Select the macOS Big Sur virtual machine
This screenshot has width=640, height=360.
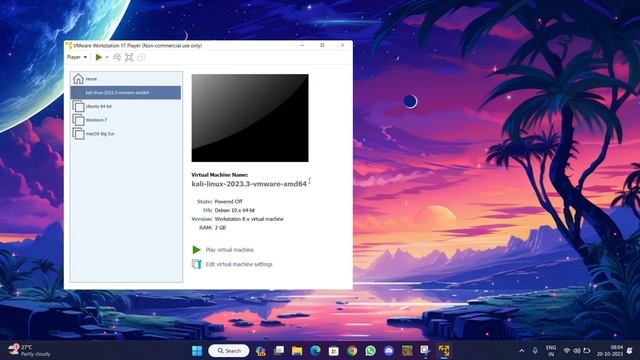point(126,134)
